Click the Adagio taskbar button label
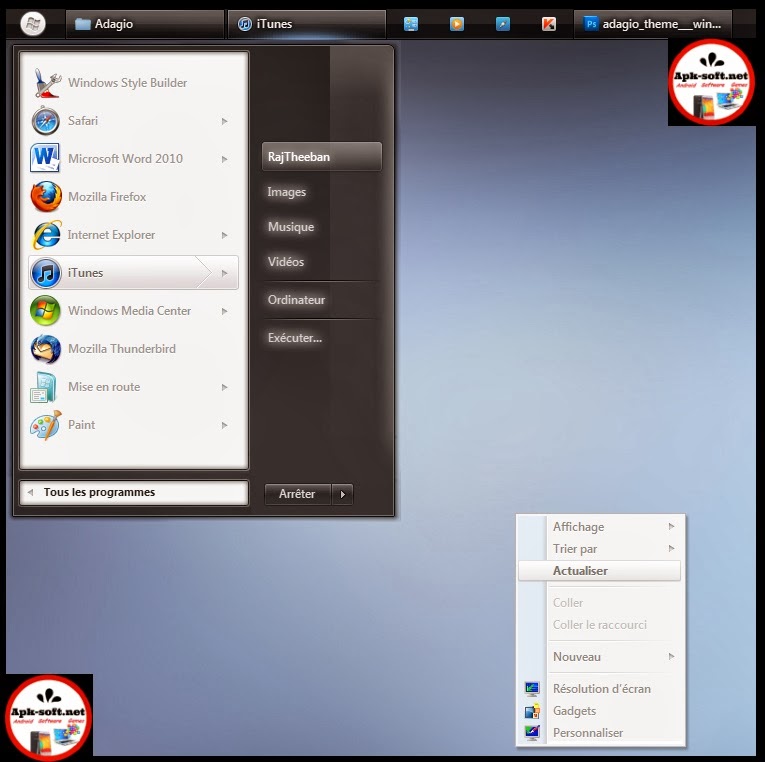765x762 pixels. pyautogui.click(x=113, y=23)
